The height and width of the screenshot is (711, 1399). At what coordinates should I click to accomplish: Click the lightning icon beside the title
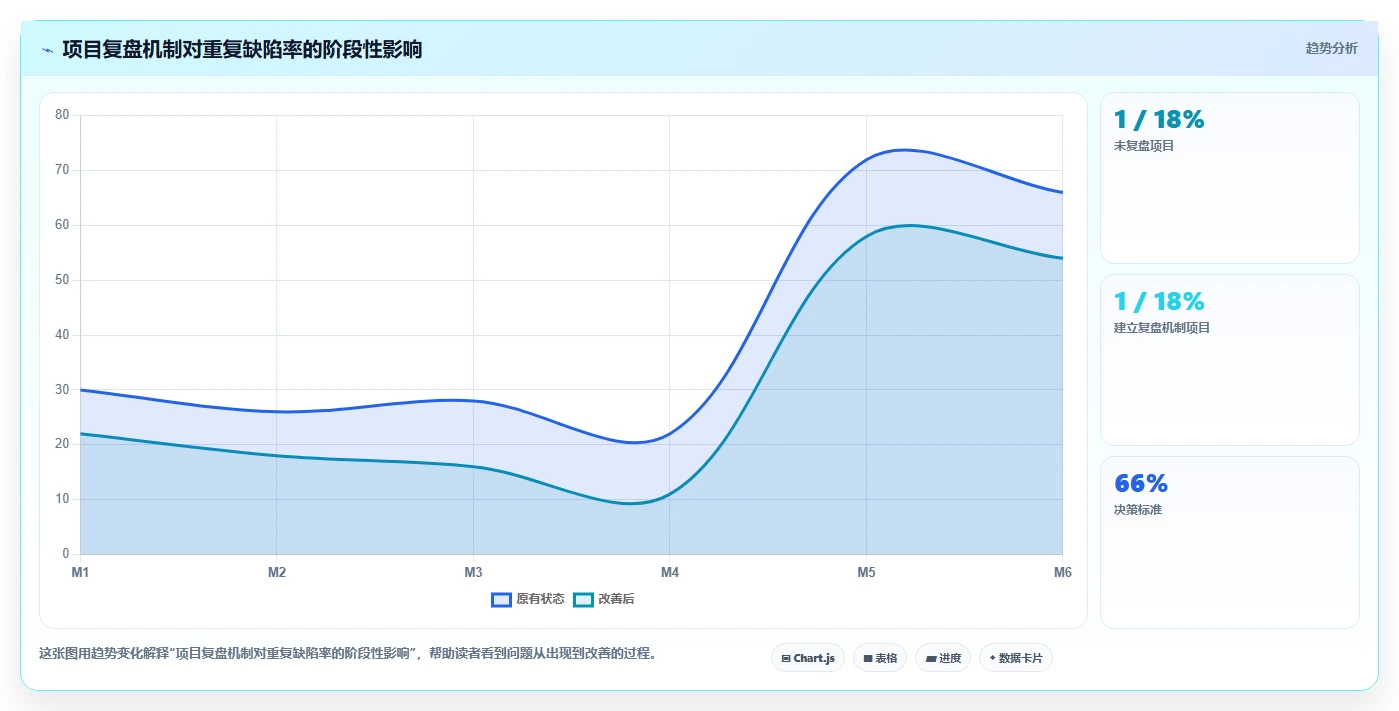click(47, 50)
